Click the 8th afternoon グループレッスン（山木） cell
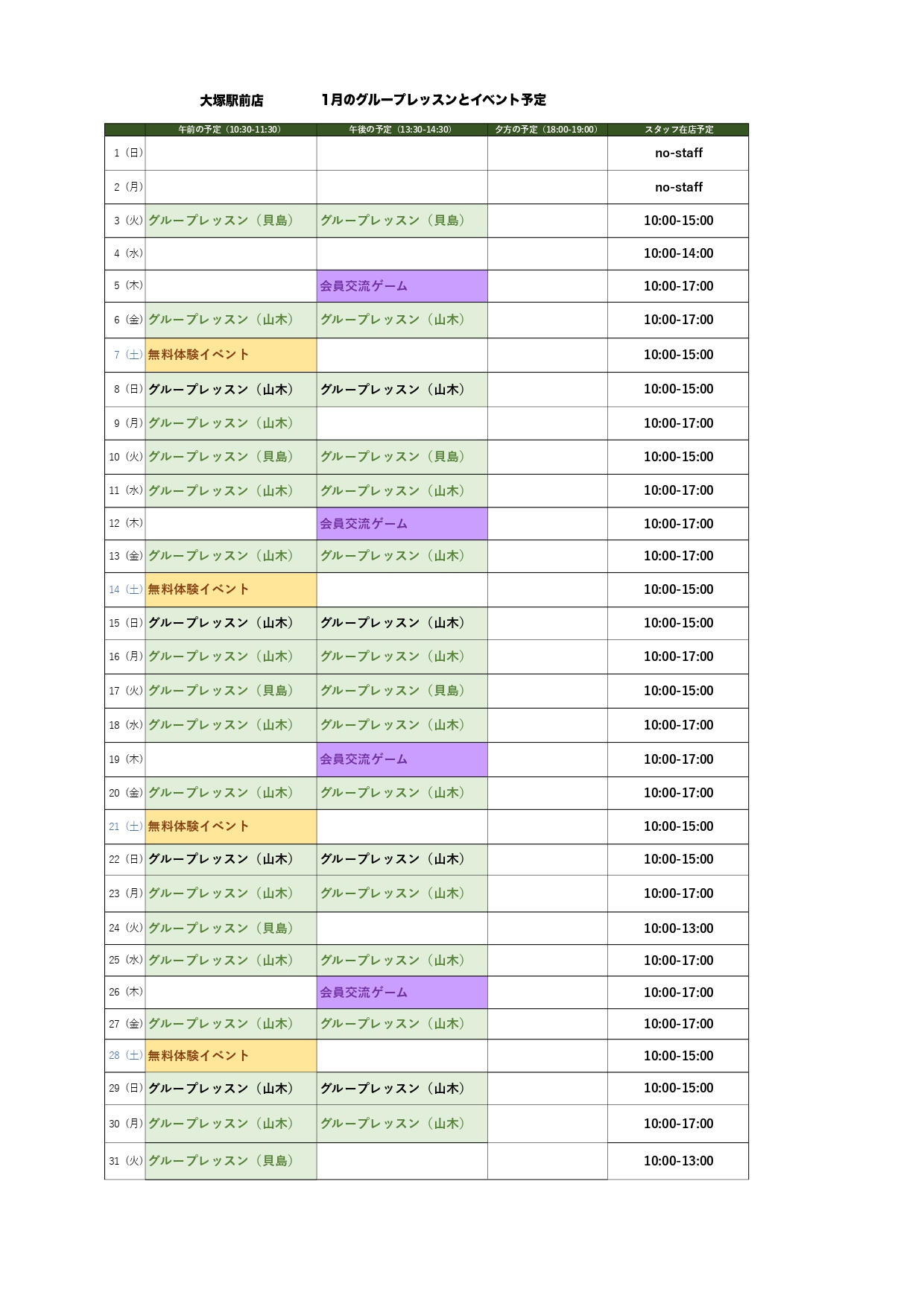Screen dimensions: 924x1307 (x=402, y=390)
